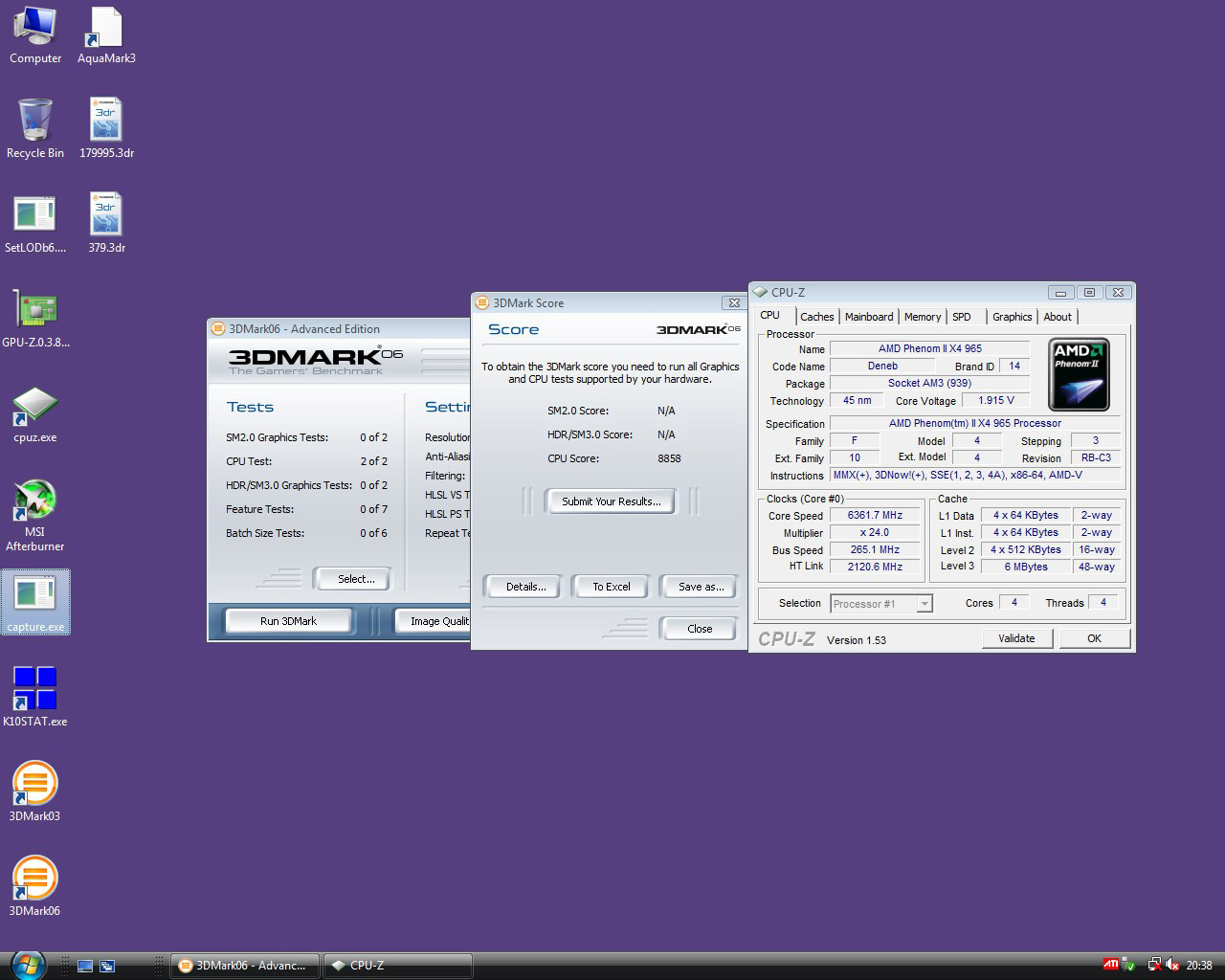Select the K10STAT.exe desktop shortcut
The height and width of the screenshot is (980, 1225).
35,698
